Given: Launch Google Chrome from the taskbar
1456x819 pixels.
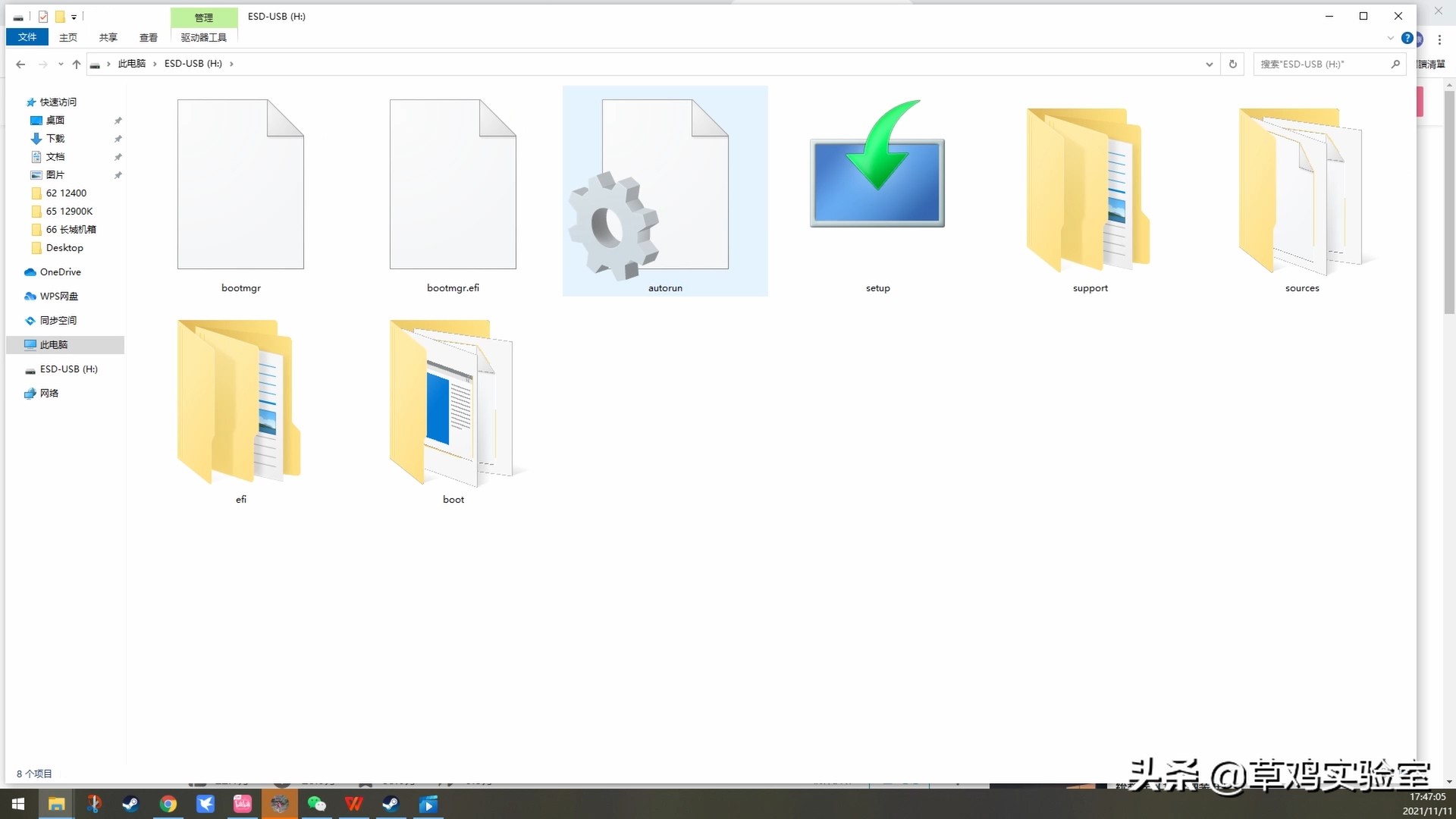Looking at the screenshot, I should click(168, 804).
